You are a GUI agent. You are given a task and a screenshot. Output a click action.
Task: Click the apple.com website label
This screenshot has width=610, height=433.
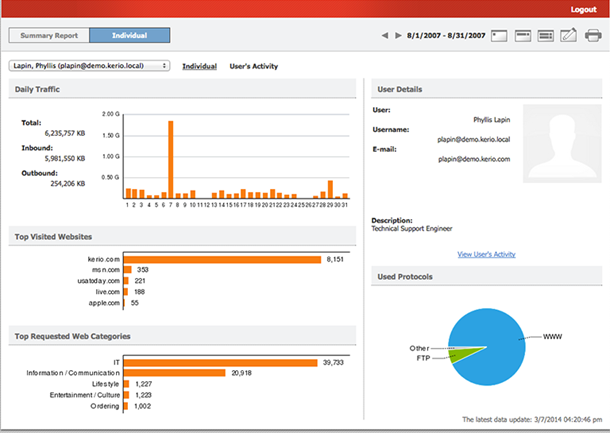[x=104, y=303]
